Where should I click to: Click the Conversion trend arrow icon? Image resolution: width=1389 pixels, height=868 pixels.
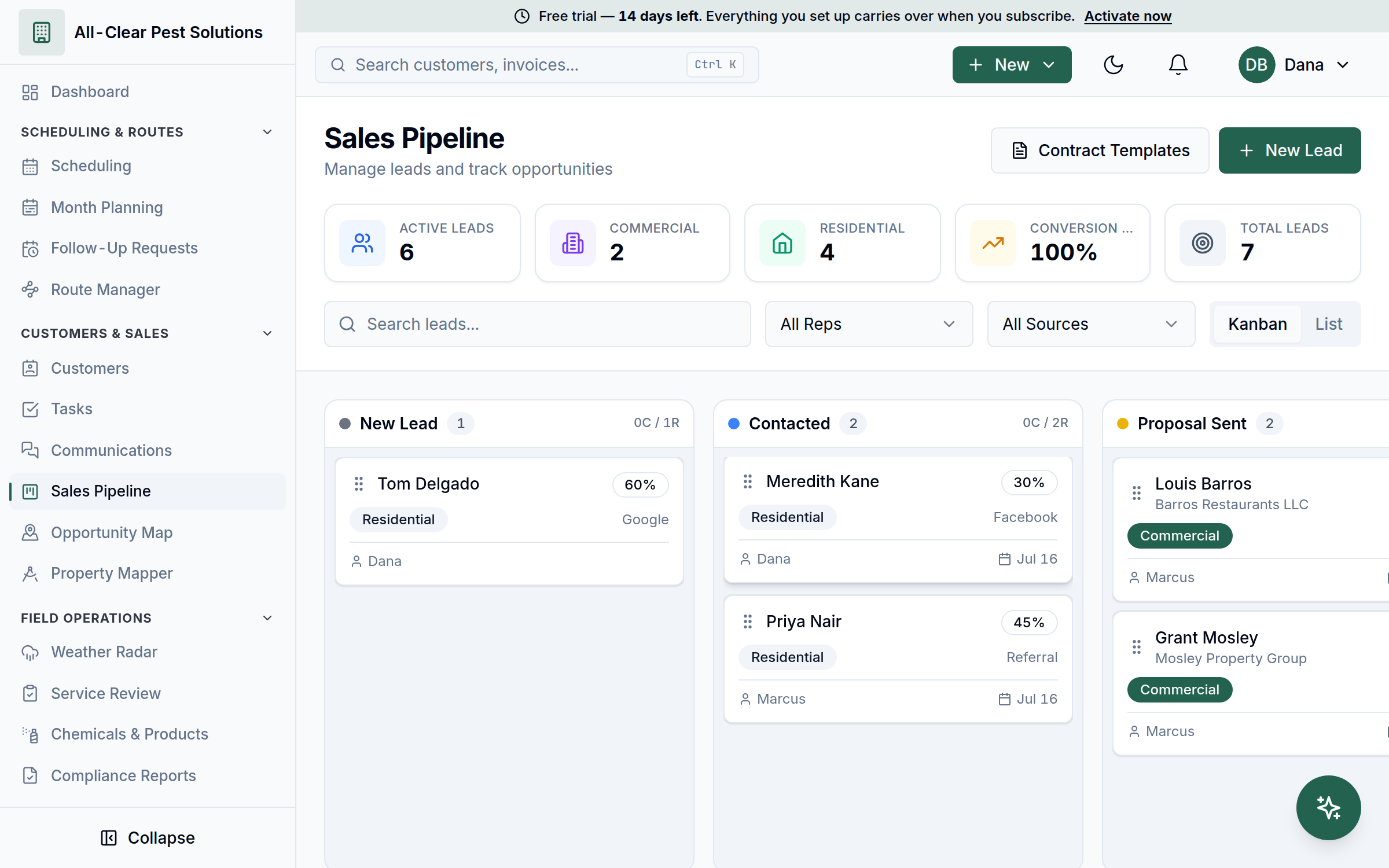click(993, 243)
